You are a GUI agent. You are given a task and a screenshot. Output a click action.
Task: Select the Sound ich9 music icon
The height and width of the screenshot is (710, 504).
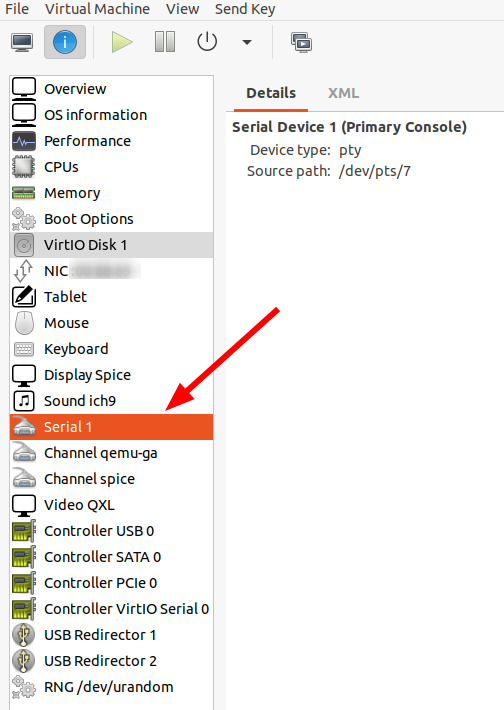tap(24, 401)
